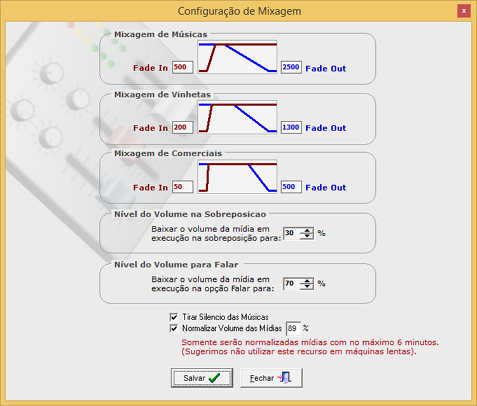
Task: Click the Comerciais fade curve graph
Action: click(237, 177)
